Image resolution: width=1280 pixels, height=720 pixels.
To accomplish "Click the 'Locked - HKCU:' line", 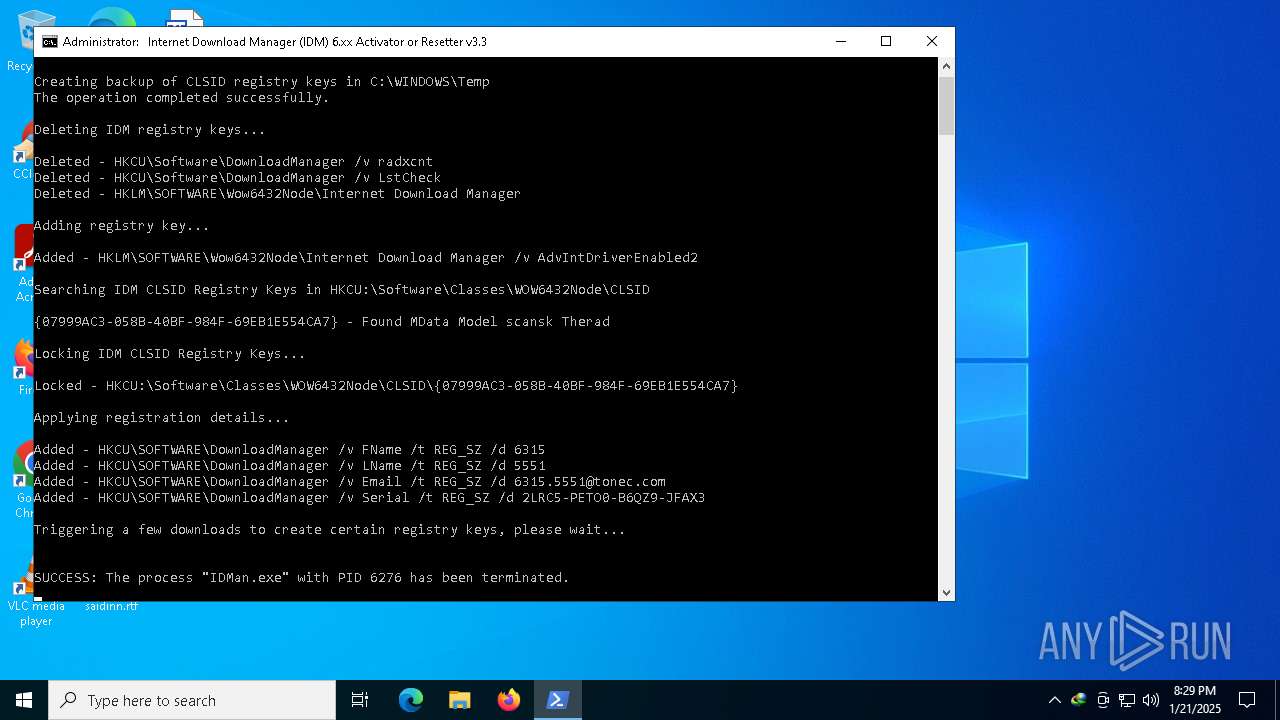I will coord(386,386).
